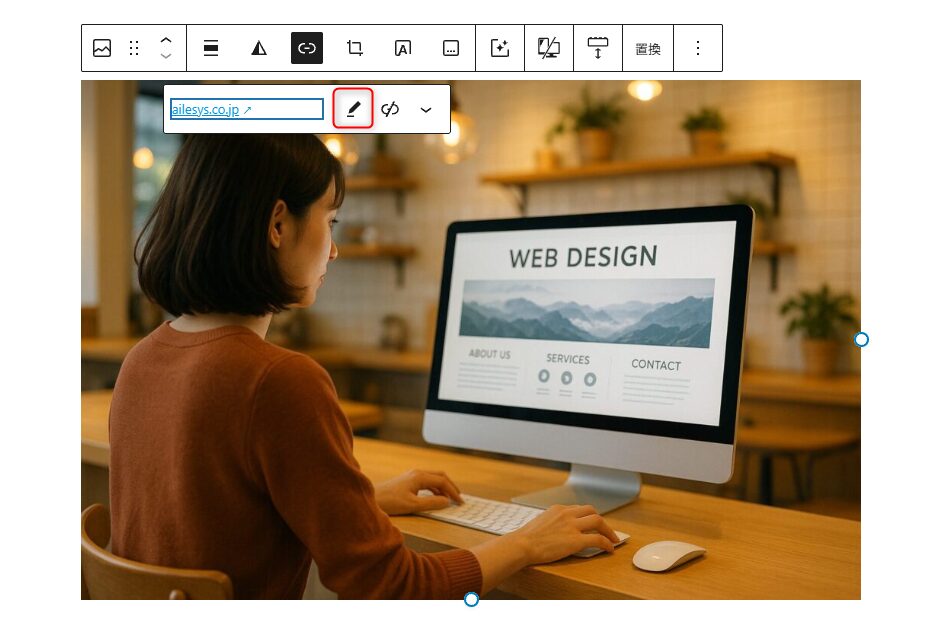The height and width of the screenshot is (633, 938).
Task: Click the sparkle AI image icon
Action: point(500,48)
